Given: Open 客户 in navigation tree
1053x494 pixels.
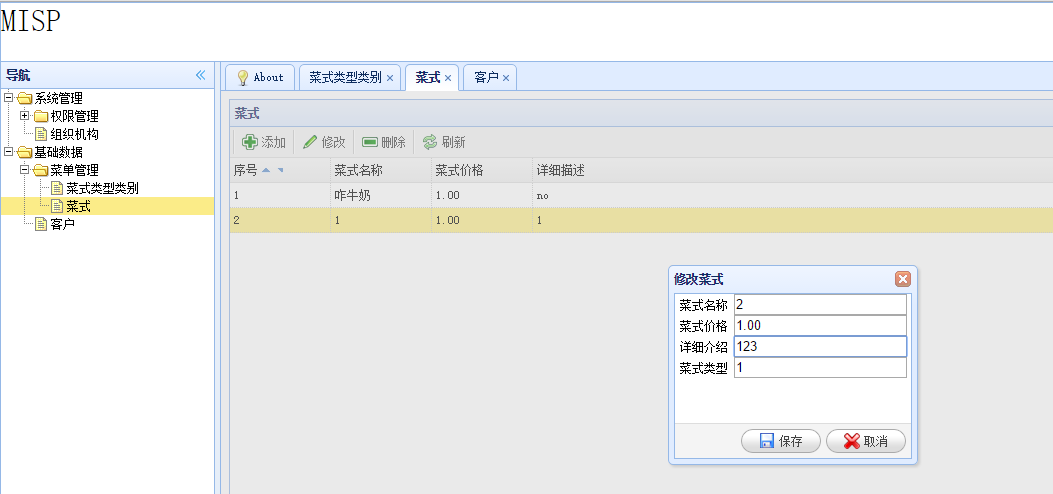Looking at the screenshot, I should coord(62,224).
